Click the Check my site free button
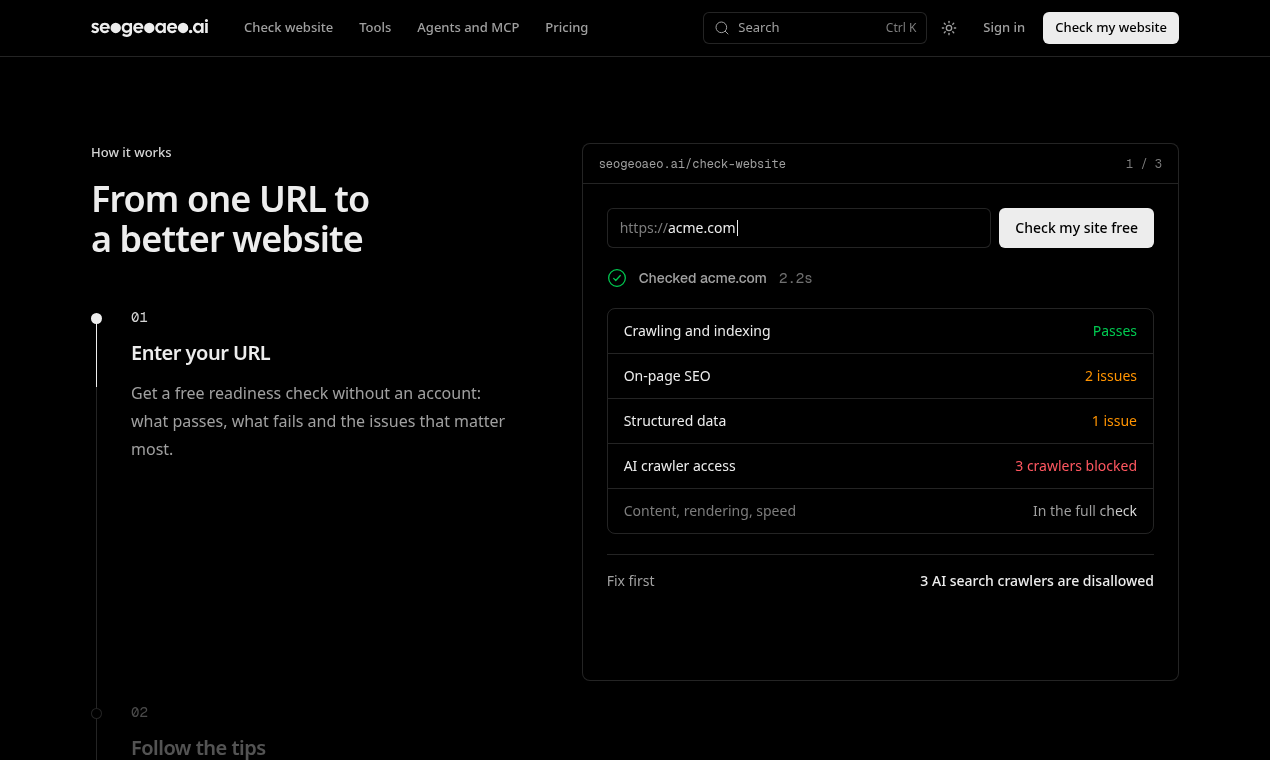 click(1076, 228)
